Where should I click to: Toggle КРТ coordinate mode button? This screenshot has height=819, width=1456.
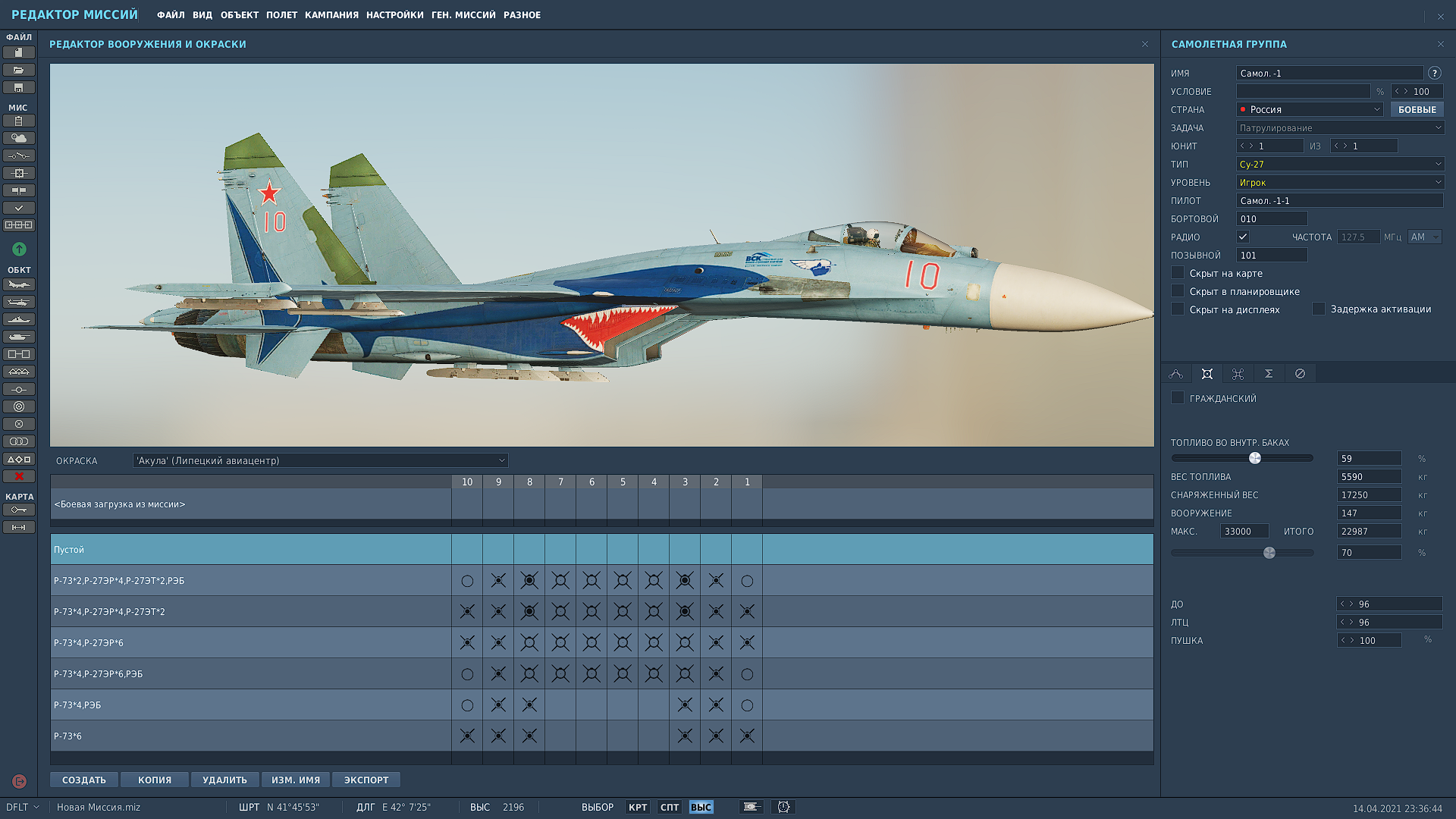point(638,807)
